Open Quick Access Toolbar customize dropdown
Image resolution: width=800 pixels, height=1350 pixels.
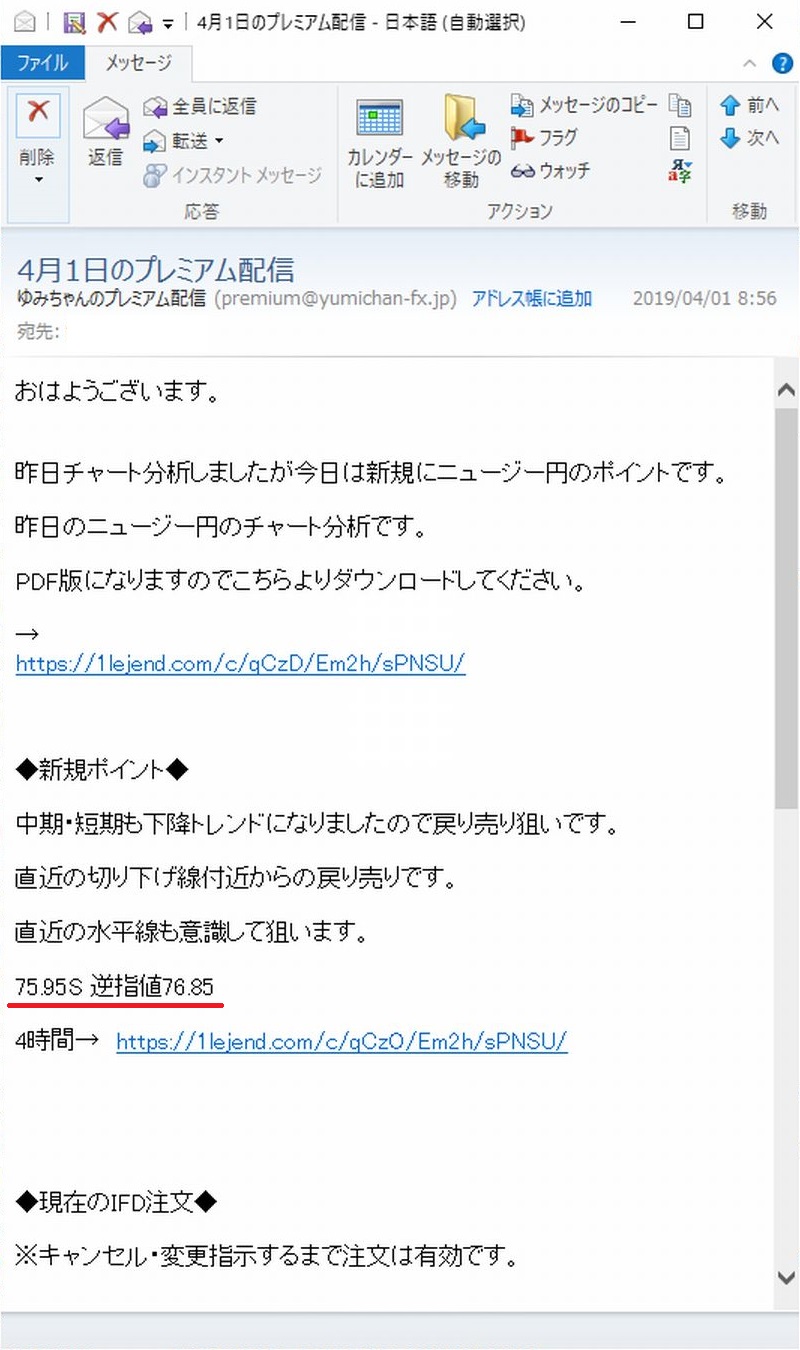(168, 22)
